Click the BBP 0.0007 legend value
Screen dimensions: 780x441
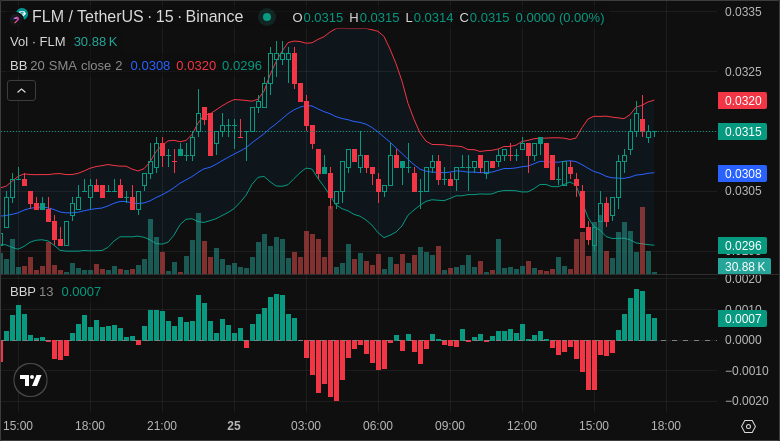81,291
